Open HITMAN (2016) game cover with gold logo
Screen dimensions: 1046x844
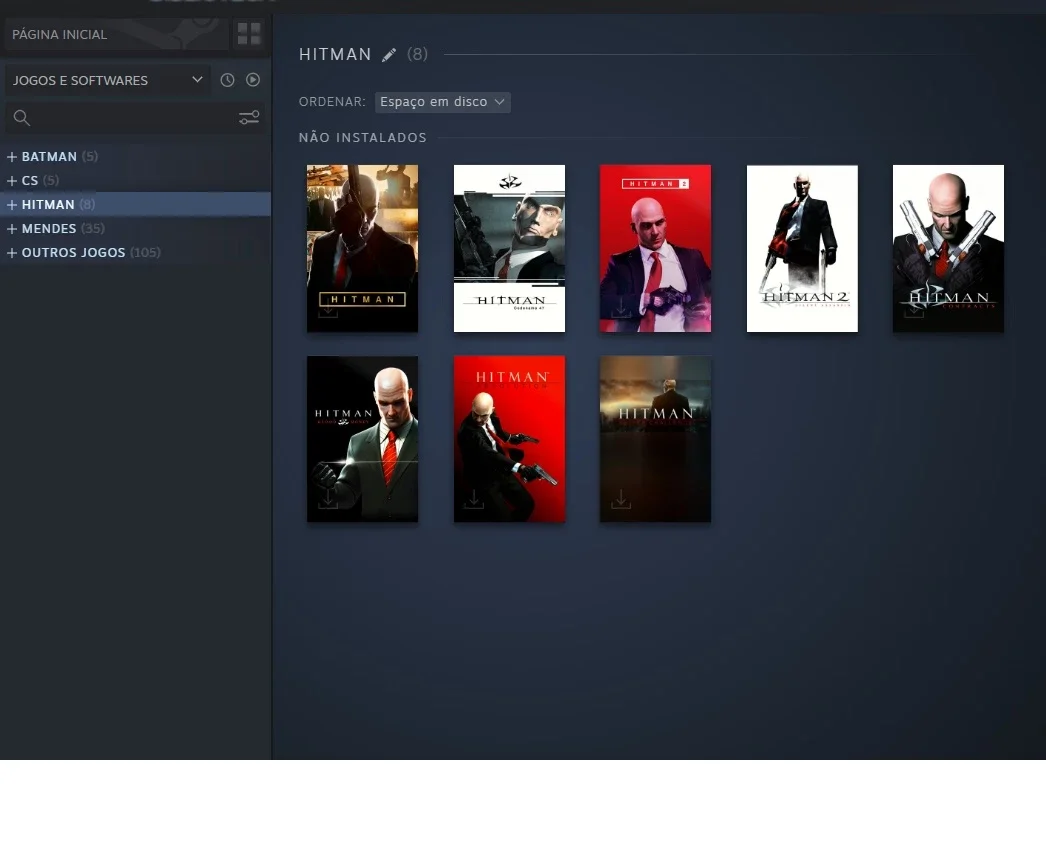point(362,248)
